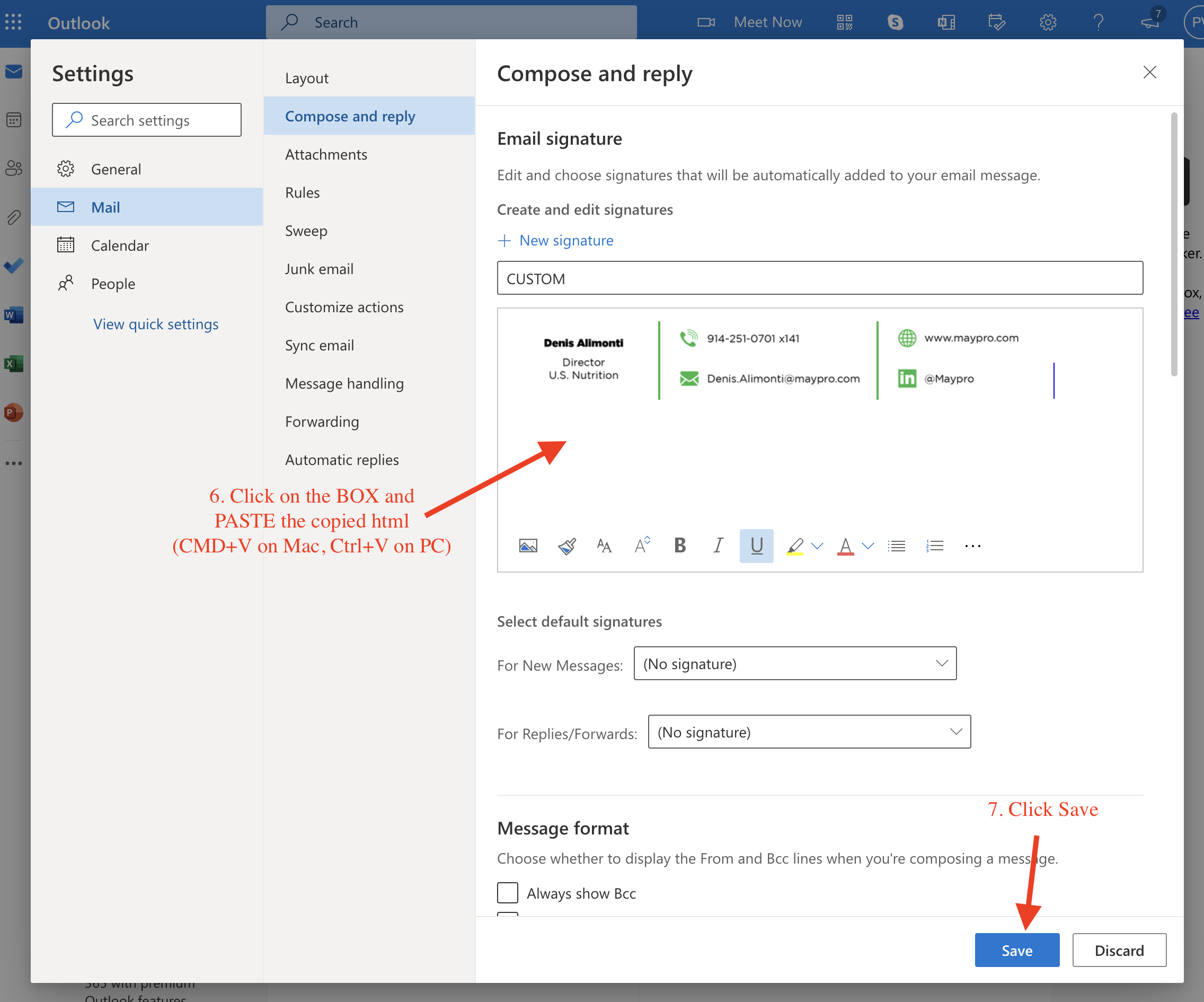The height and width of the screenshot is (1002, 1204).
Task: Expand the font color dropdown arrow
Action: click(x=868, y=546)
